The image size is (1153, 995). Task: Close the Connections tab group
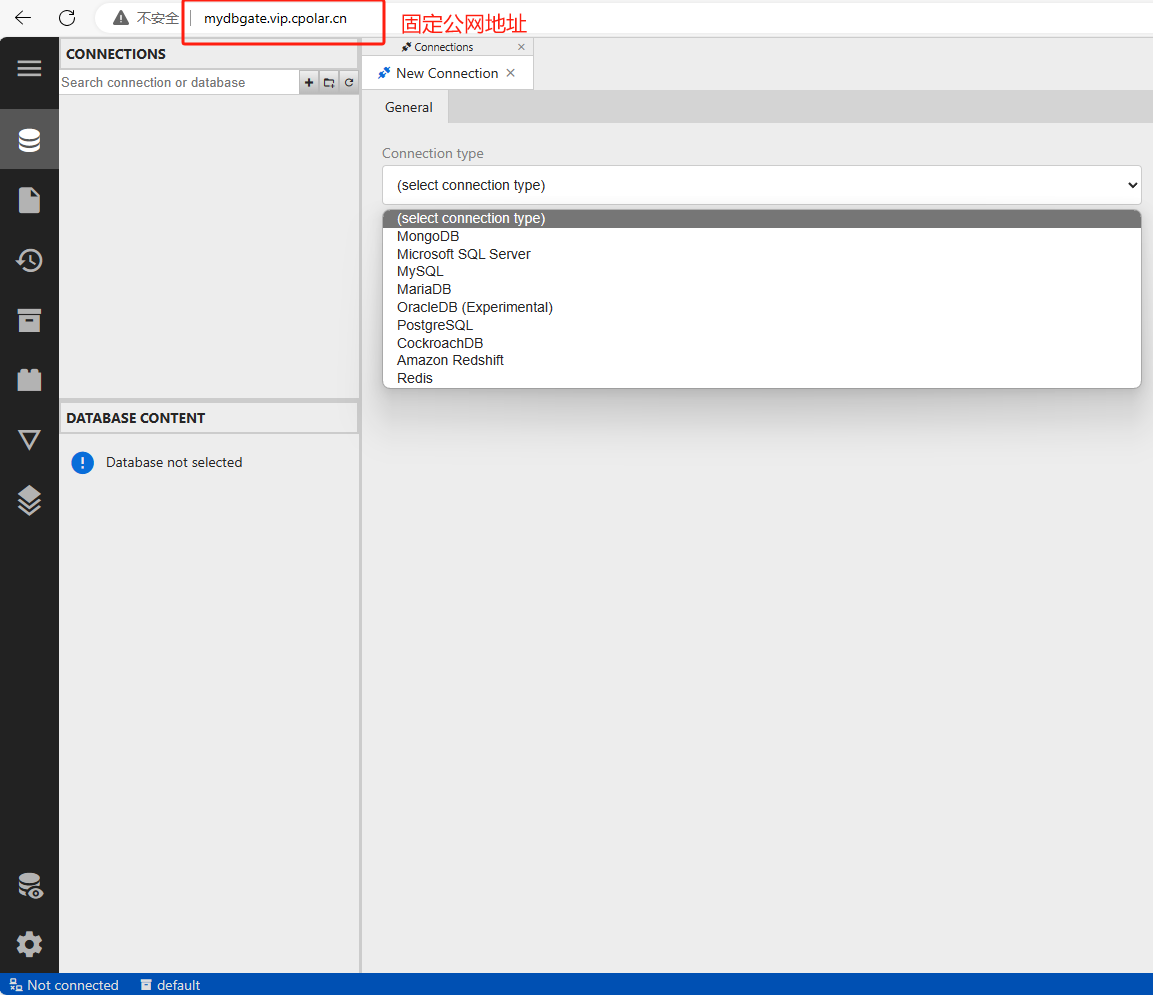click(x=521, y=47)
